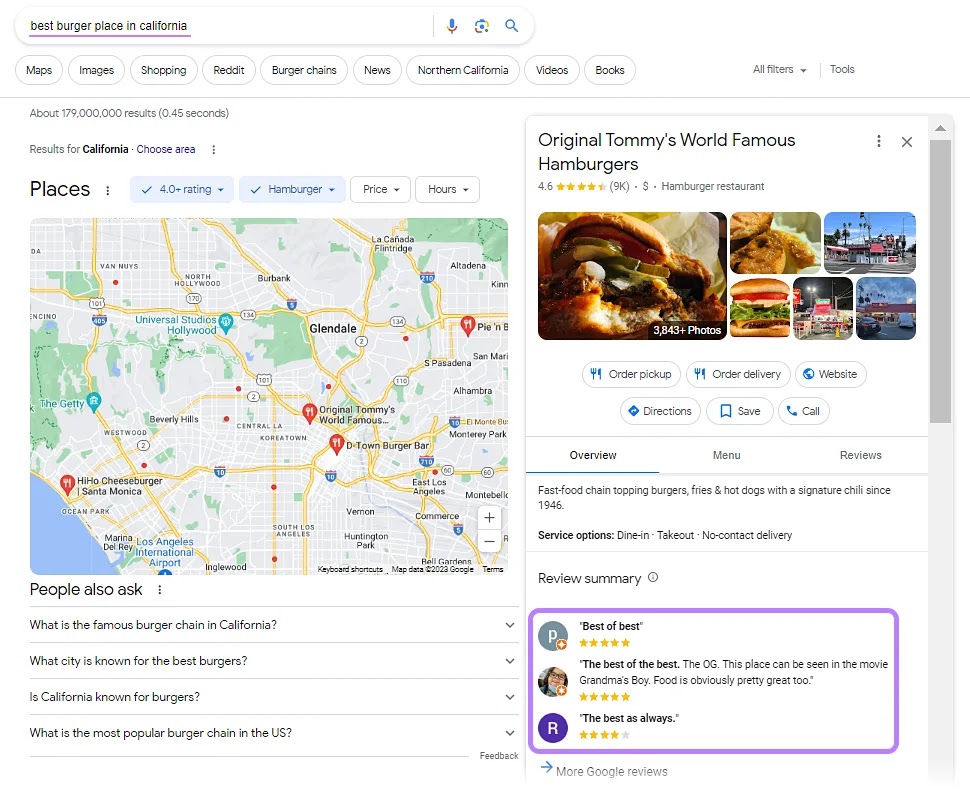The image size is (970, 796).
Task: Close the Original Tommy's info panel
Action: click(x=907, y=142)
